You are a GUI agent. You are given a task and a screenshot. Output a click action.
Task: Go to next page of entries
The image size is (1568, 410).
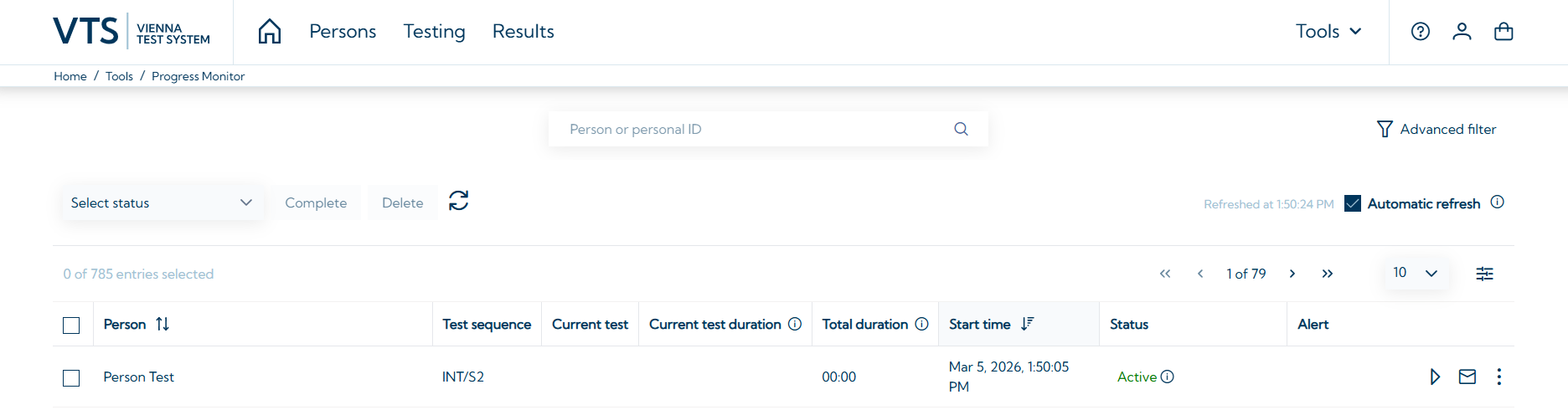(x=1292, y=274)
